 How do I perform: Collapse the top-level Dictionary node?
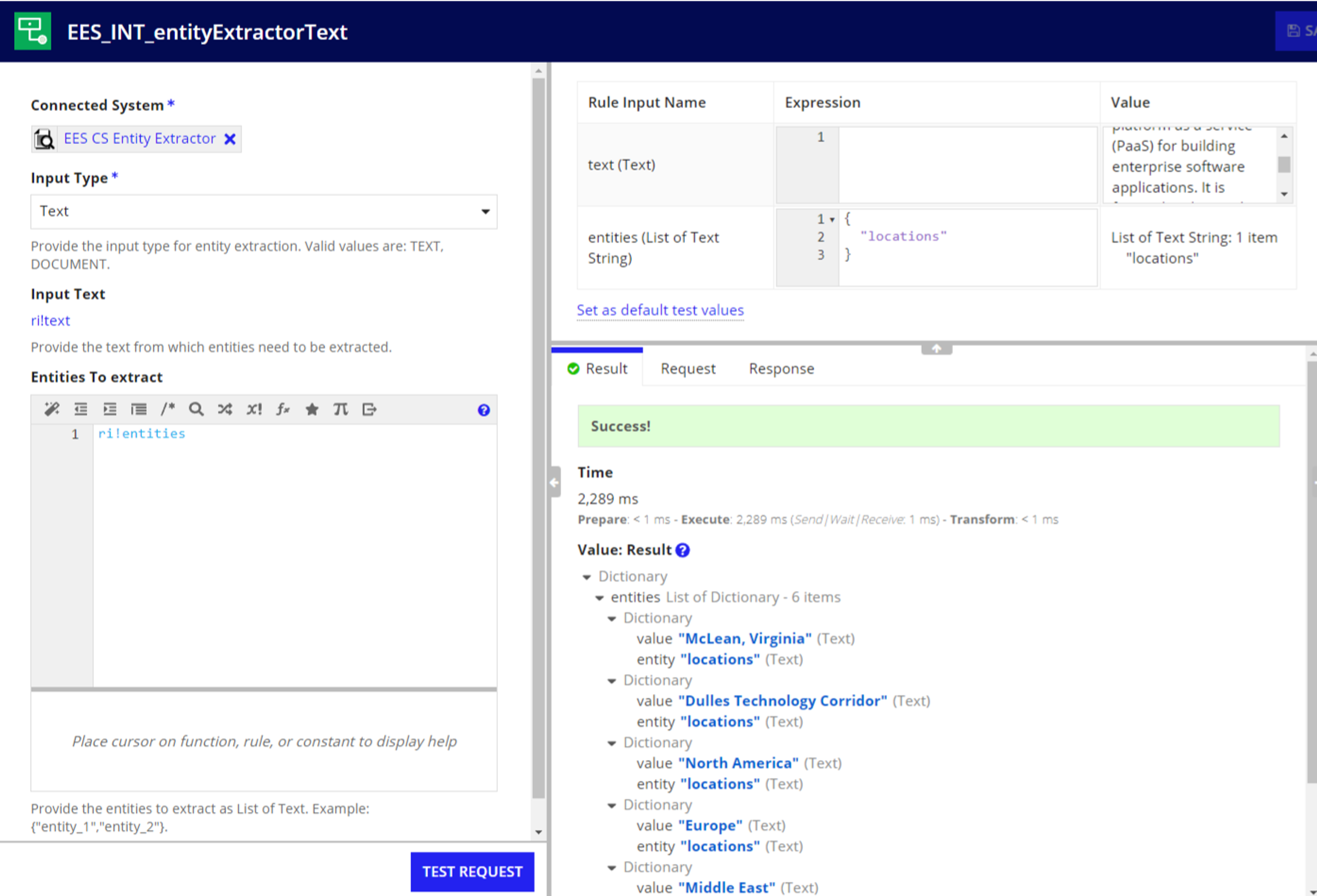[x=586, y=578]
